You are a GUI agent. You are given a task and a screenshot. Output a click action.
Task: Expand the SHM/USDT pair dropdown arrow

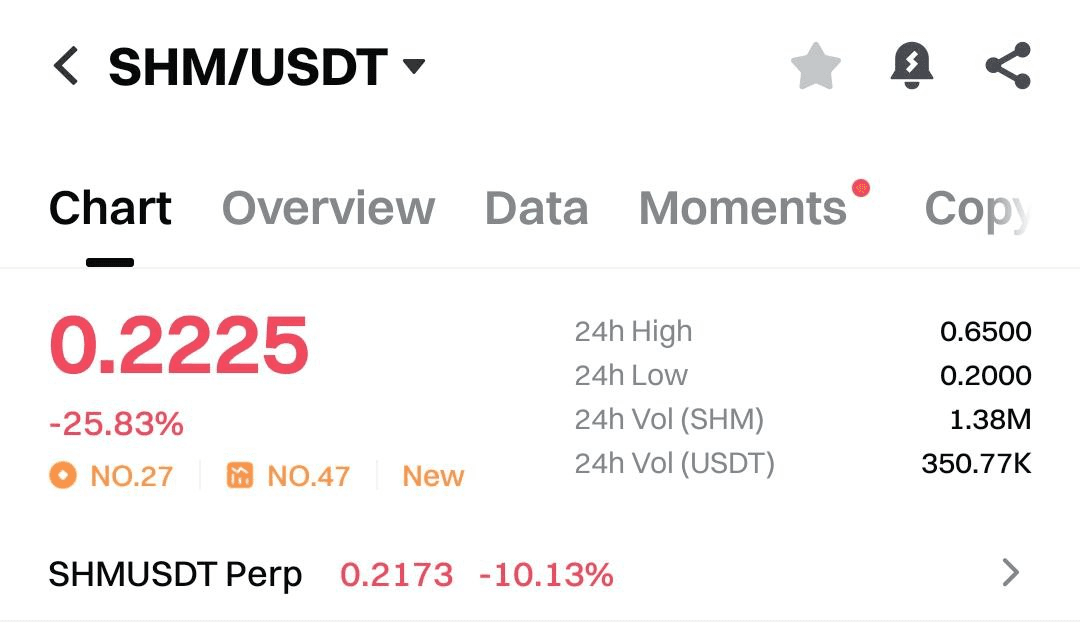click(413, 66)
